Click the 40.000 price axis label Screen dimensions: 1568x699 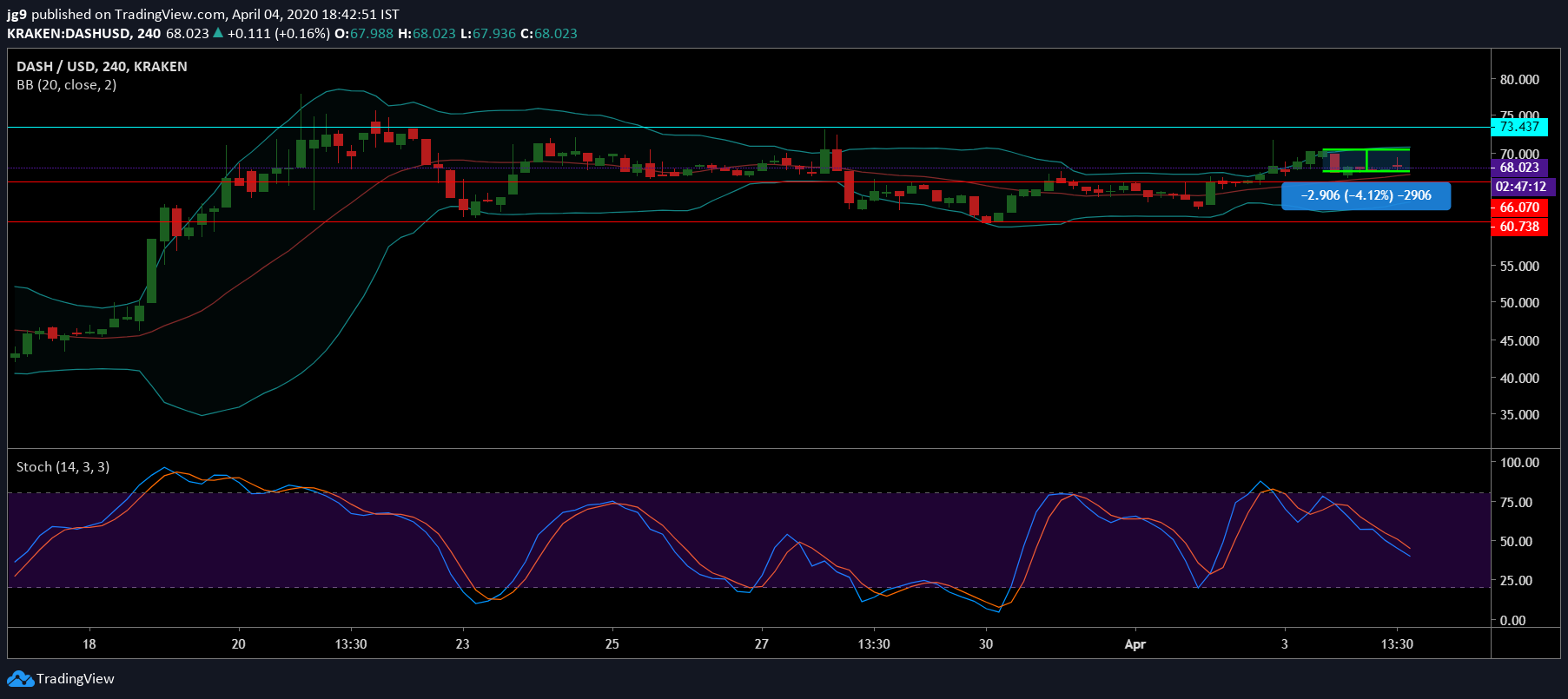[1519, 378]
